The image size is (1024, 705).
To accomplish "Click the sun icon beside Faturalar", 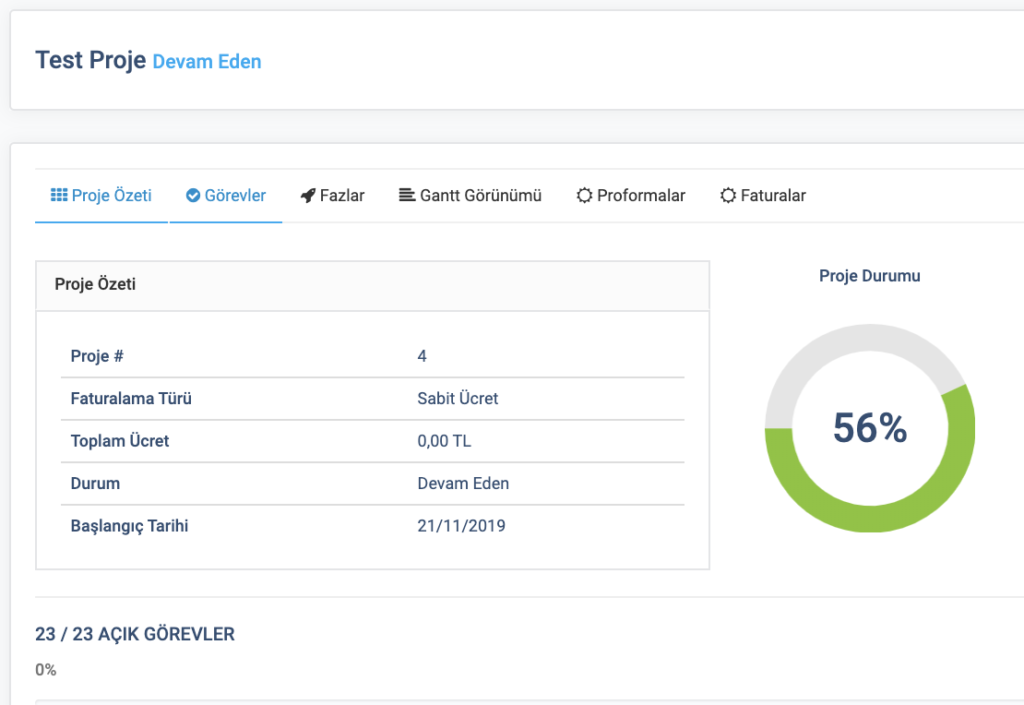I will pyautogui.click(x=728, y=195).
